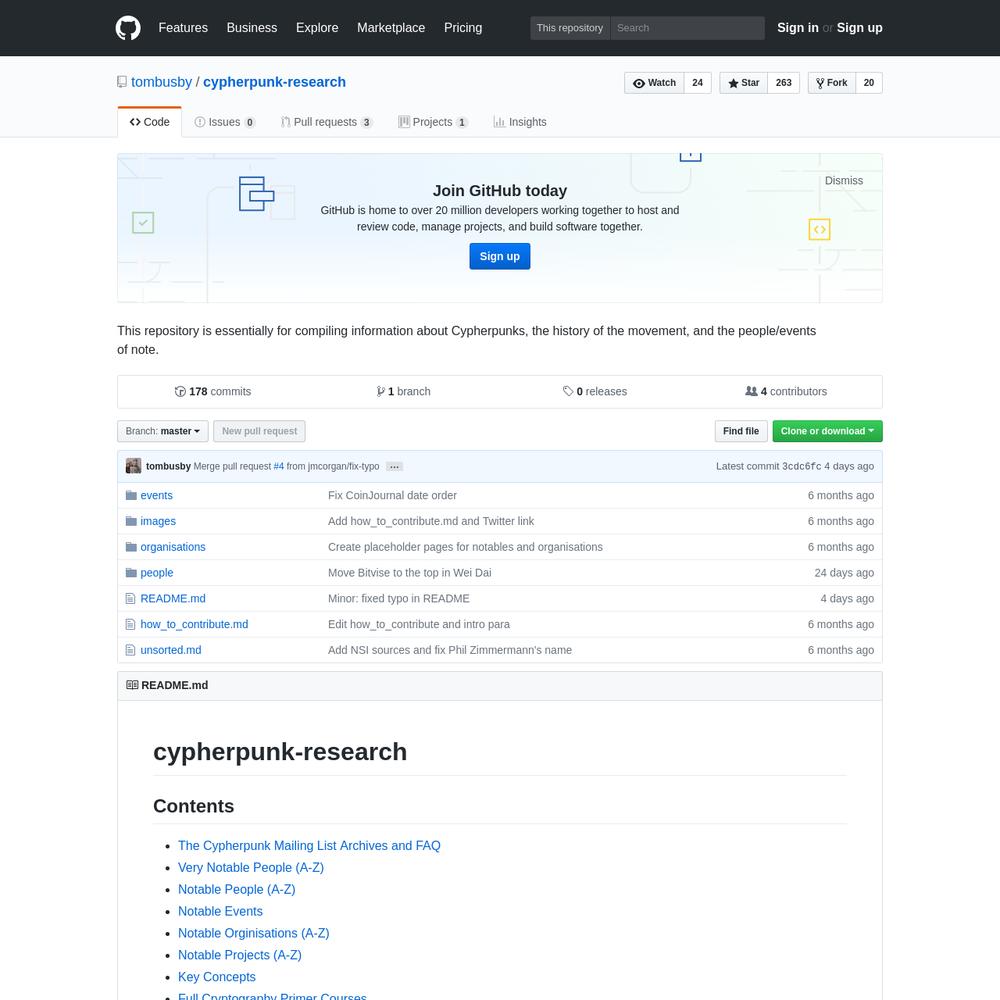
Task: Click the Find file button
Action: click(741, 431)
